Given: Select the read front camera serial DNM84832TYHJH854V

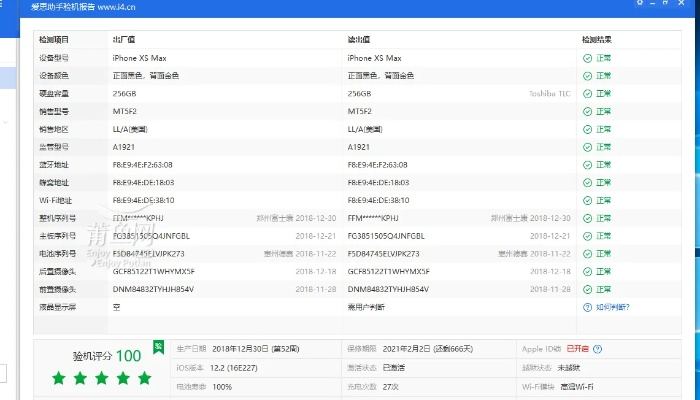Looking at the screenshot, I should (388, 289).
